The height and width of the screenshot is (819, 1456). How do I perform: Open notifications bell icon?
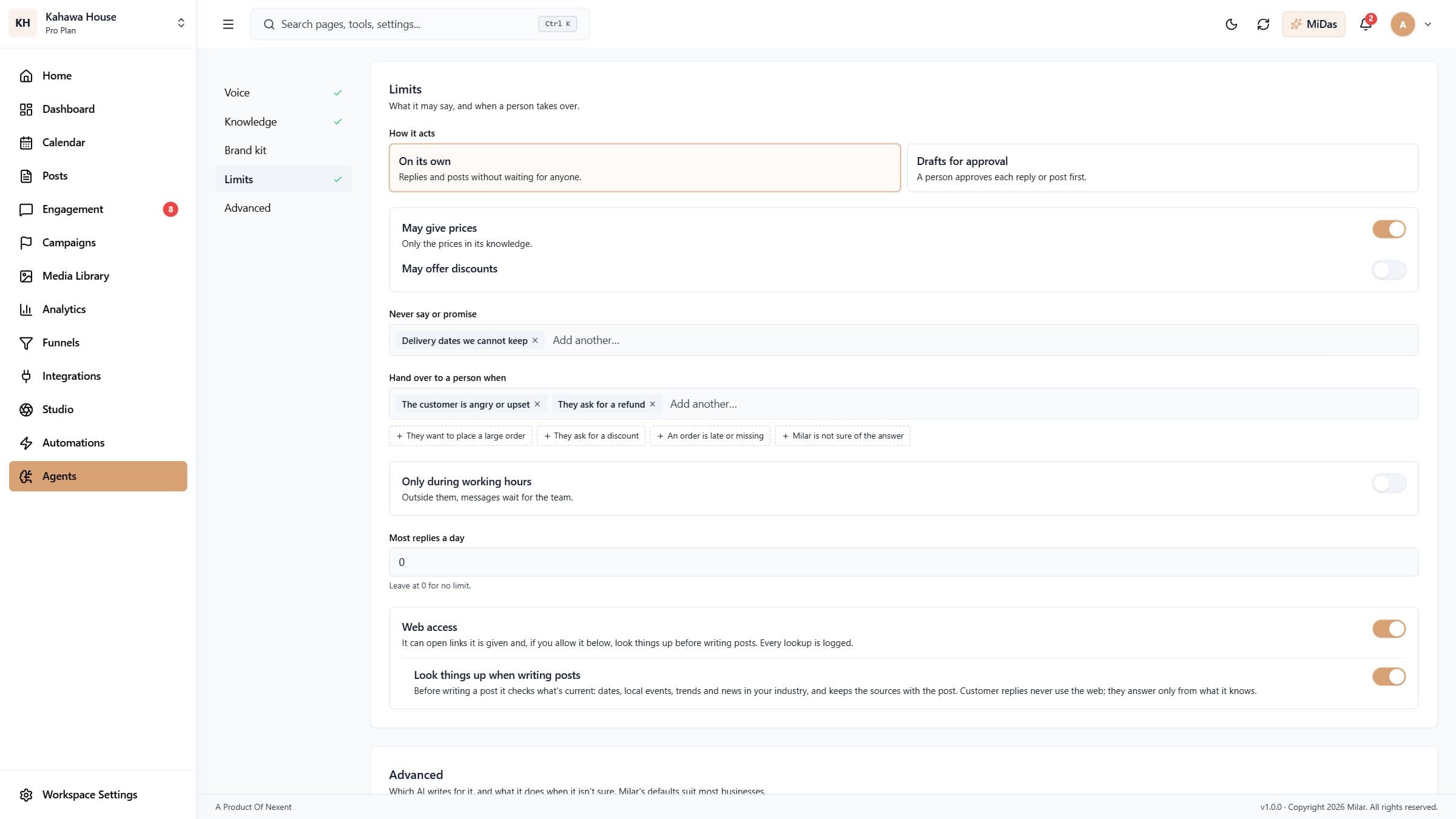coord(1365,24)
